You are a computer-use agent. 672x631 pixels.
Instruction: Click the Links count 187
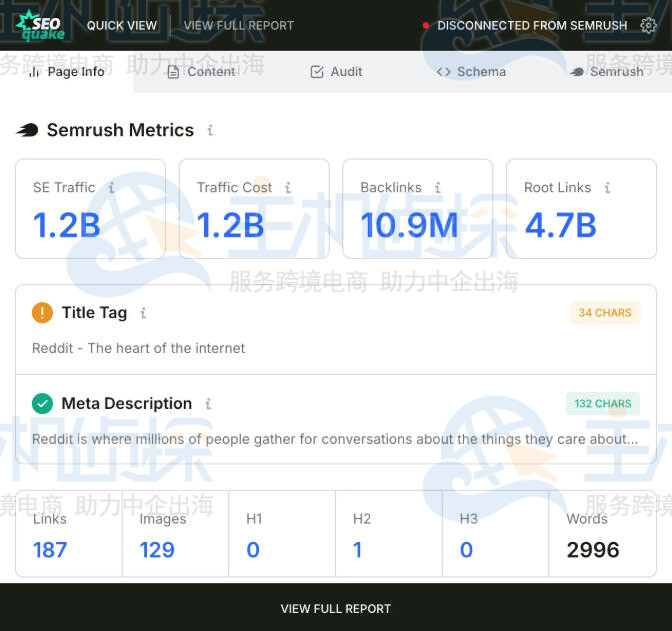point(50,550)
